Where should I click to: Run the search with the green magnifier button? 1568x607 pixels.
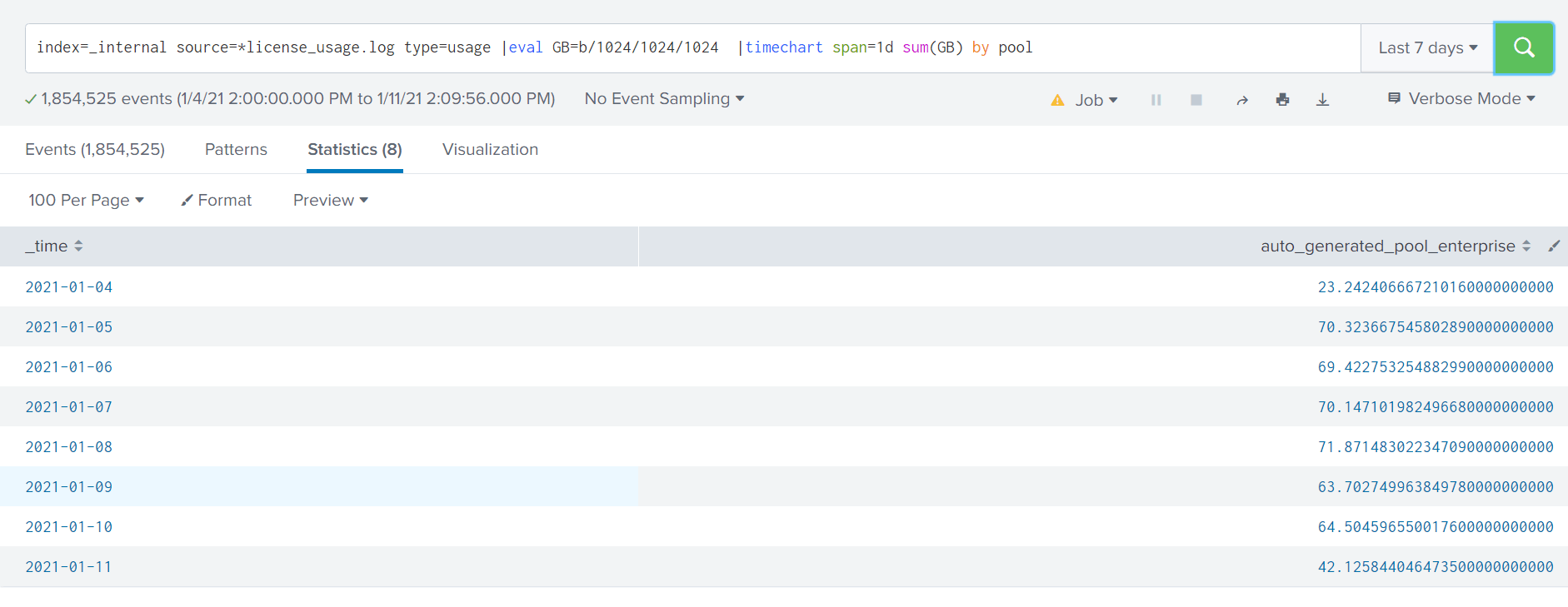click(x=1523, y=48)
